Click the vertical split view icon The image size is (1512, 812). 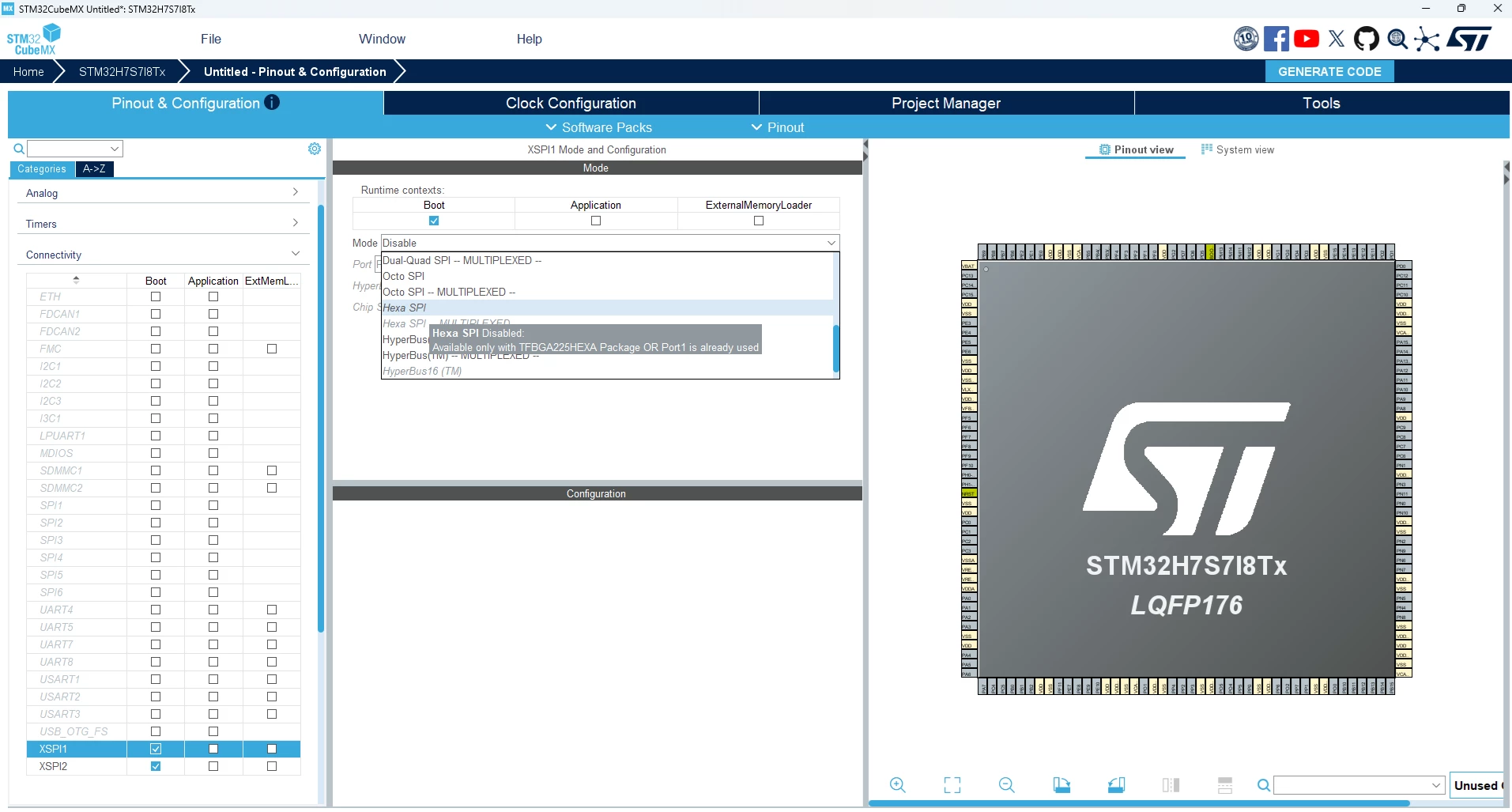1171,785
